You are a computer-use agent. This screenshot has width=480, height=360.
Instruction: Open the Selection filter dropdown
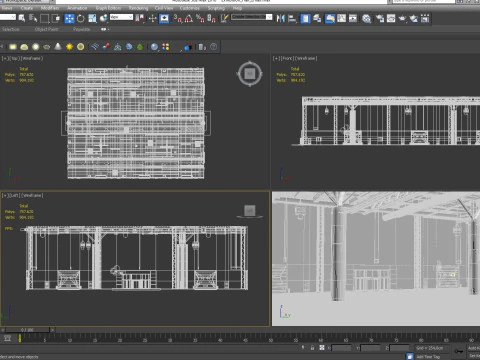coord(8,17)
